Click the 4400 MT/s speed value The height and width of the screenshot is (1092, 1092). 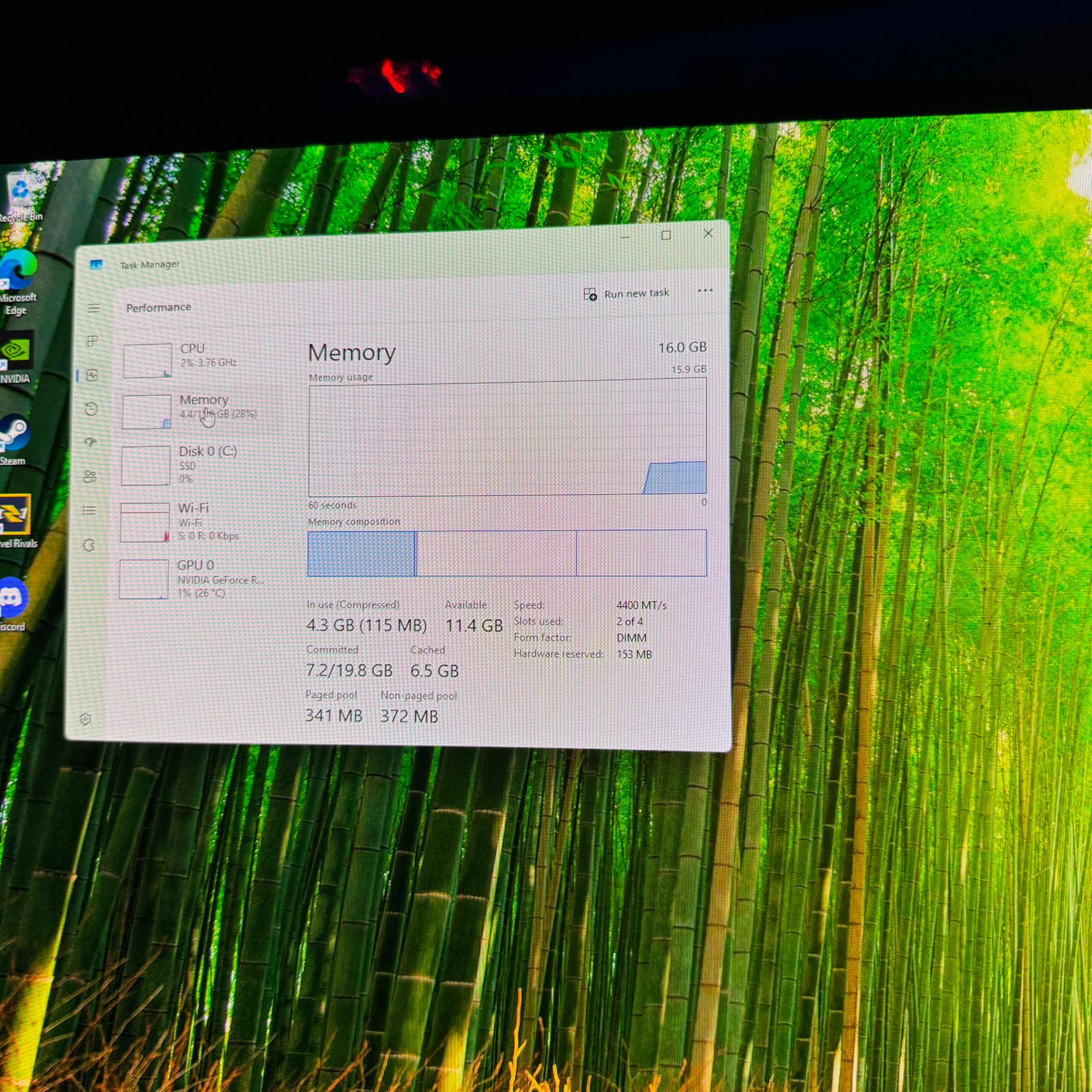(x=641, y=605)
